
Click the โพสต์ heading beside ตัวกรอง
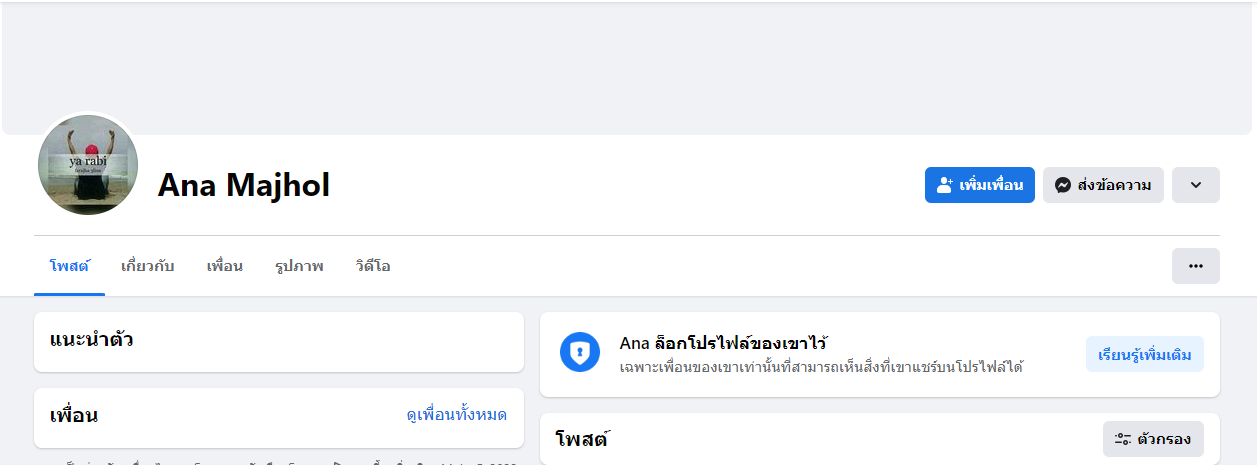point(582,439)
